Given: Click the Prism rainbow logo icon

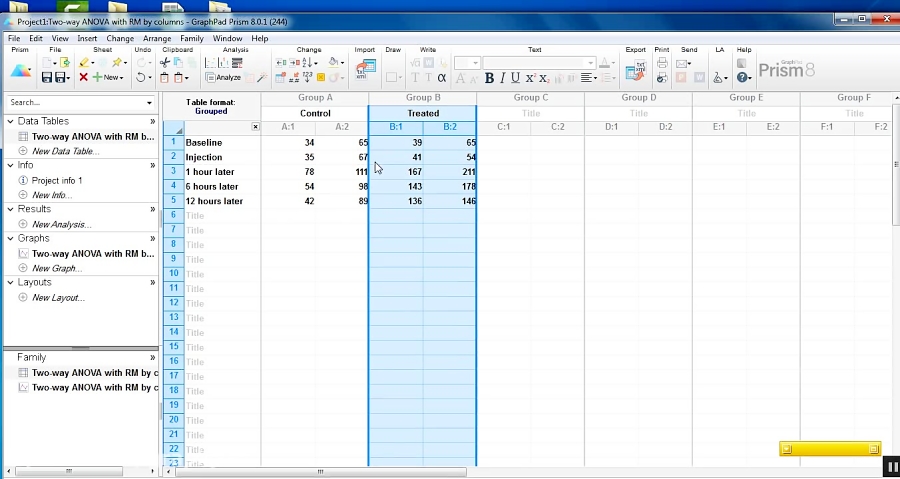Looking at the screenshot, I should click(21, 70).
